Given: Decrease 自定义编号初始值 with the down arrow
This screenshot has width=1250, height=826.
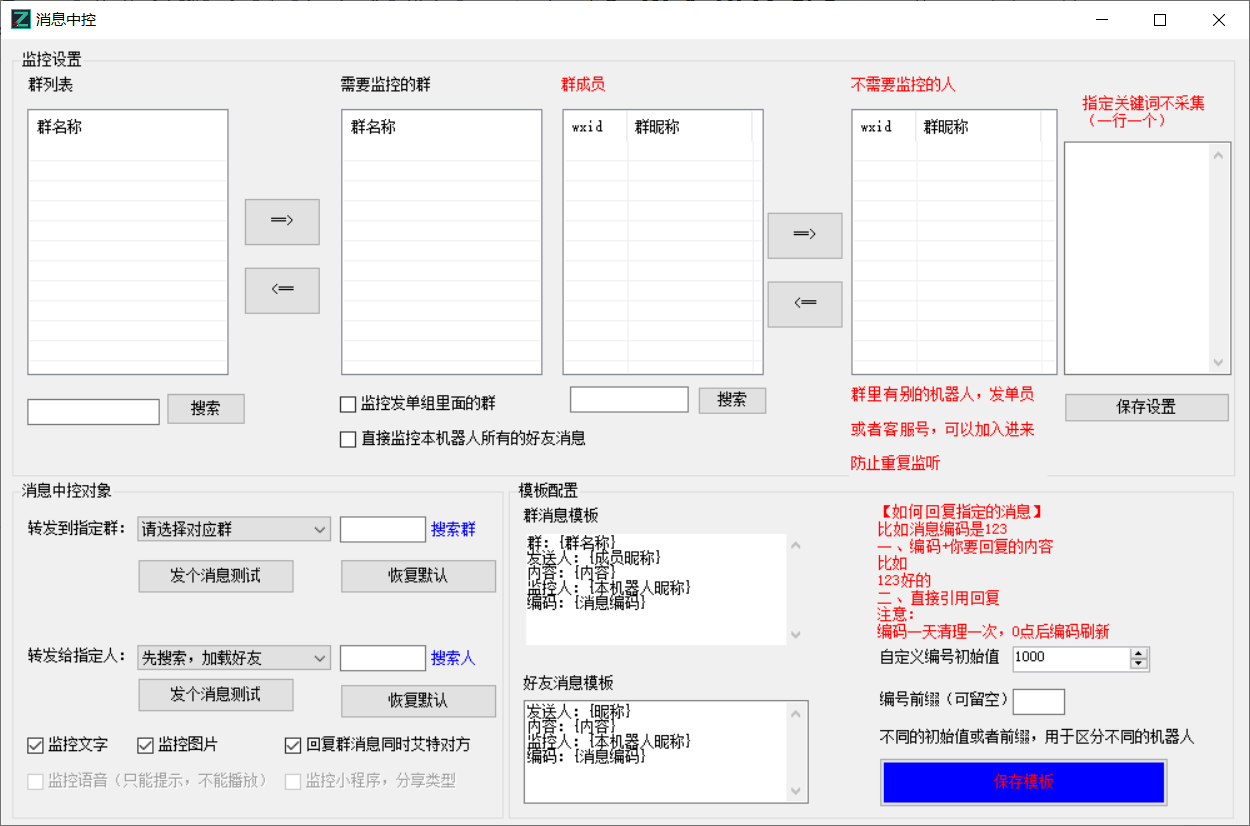Looking at the screenshot, I should (1139, 664).
